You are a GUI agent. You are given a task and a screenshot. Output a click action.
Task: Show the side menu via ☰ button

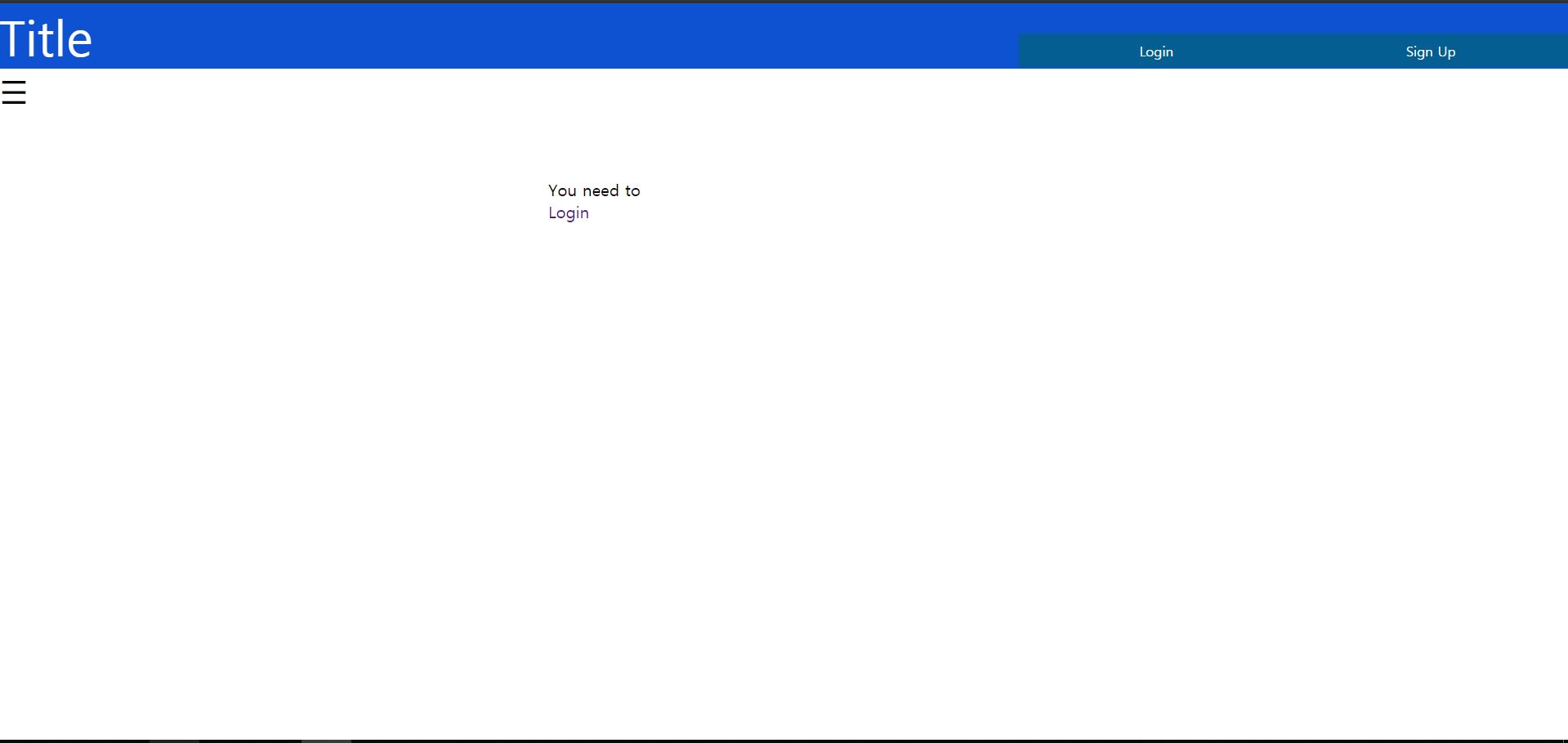click(x=14, y=92)
